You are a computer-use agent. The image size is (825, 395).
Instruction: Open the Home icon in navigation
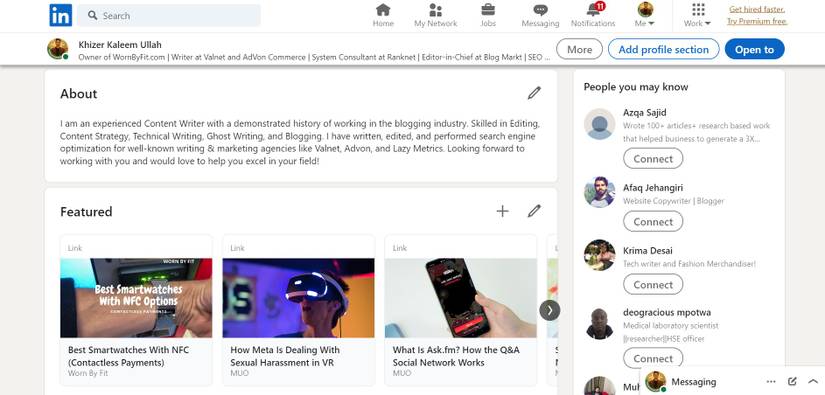point(383,15)
